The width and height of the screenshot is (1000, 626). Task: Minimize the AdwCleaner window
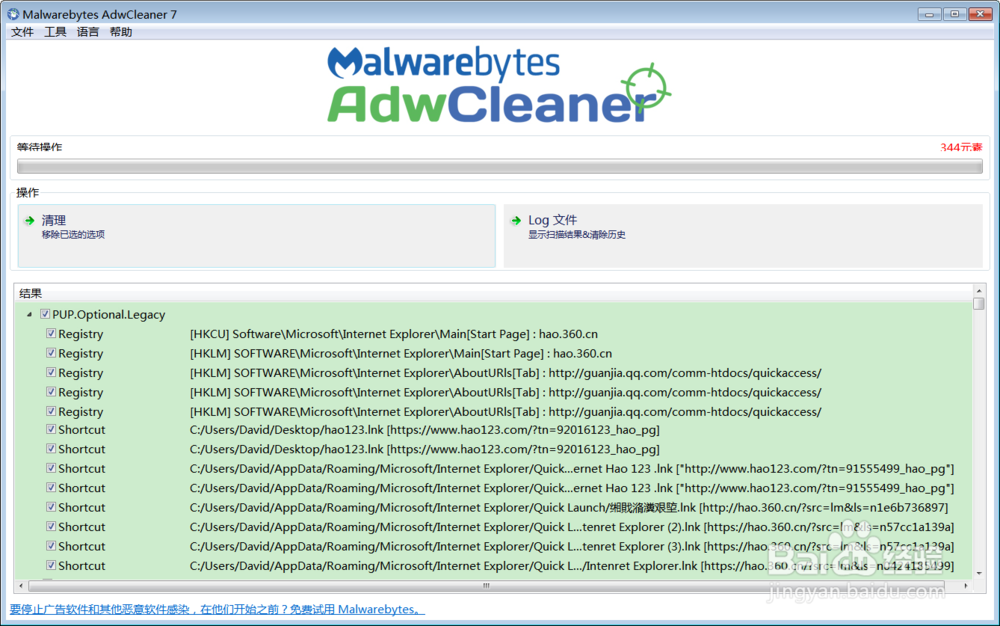[929, 13]
